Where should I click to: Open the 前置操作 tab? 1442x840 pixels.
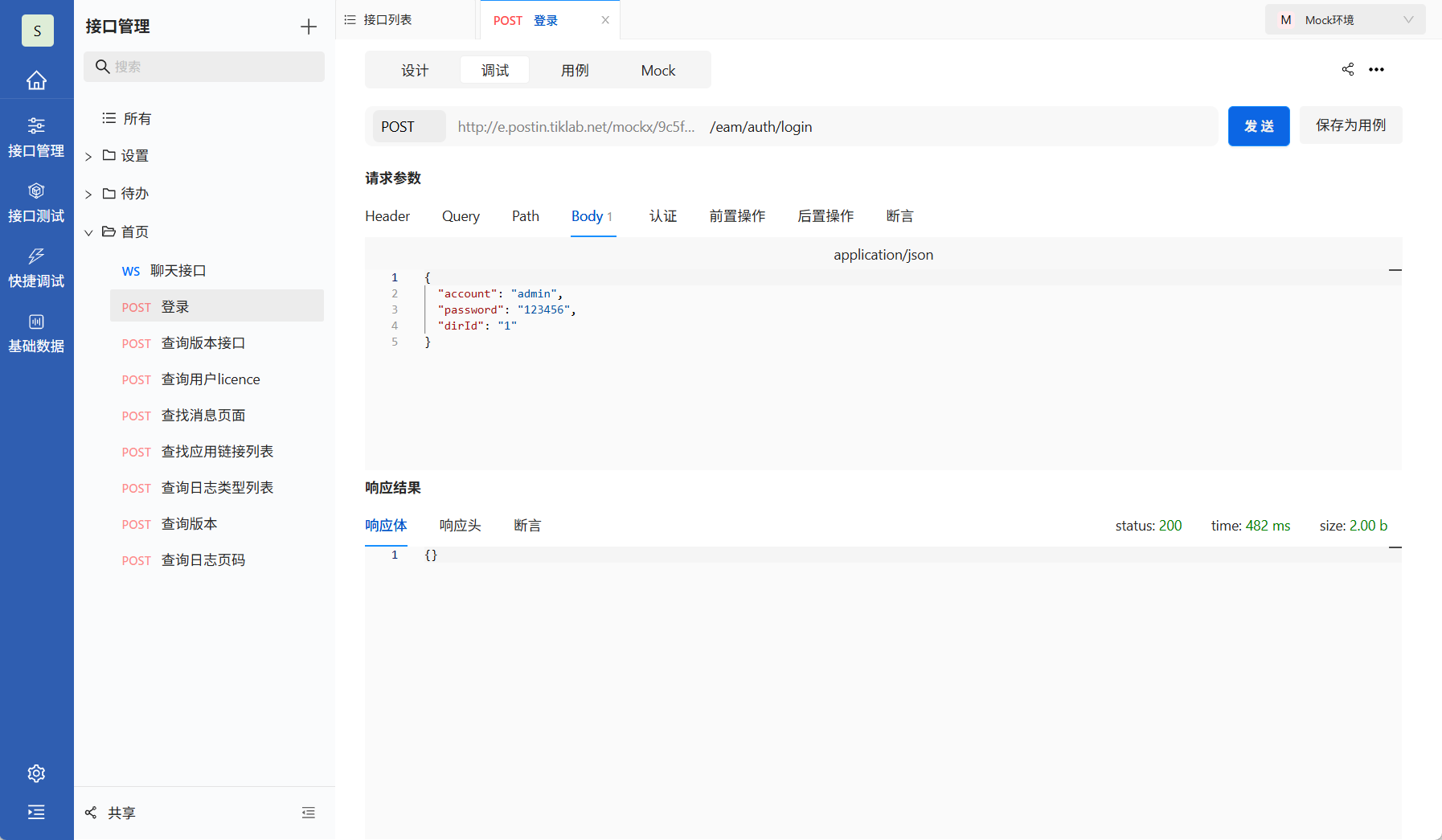[x=737, y=215]
